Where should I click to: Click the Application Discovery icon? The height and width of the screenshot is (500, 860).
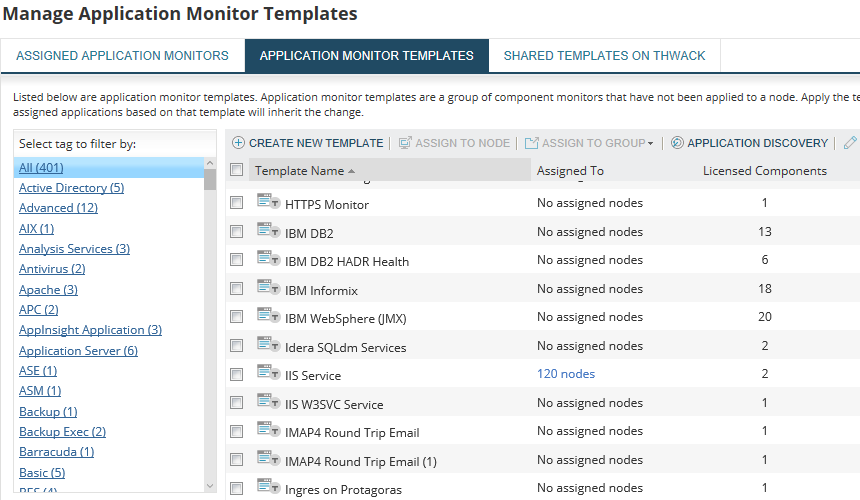coord(677,143)
